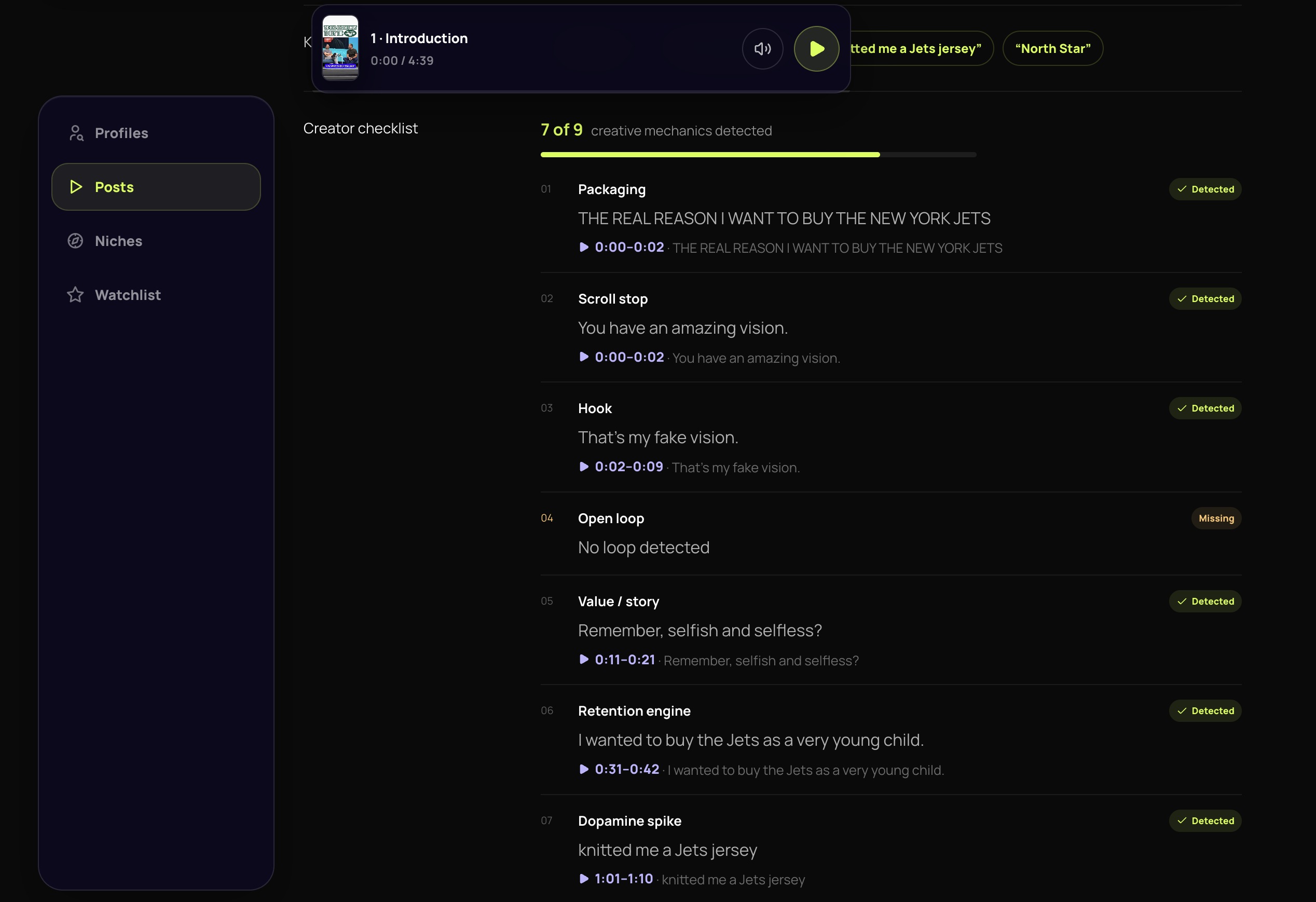The width and height of the screenshot is (1316, 902).
Task: Play Value / story clip 0:11–0:21
Action: [617, 660]
